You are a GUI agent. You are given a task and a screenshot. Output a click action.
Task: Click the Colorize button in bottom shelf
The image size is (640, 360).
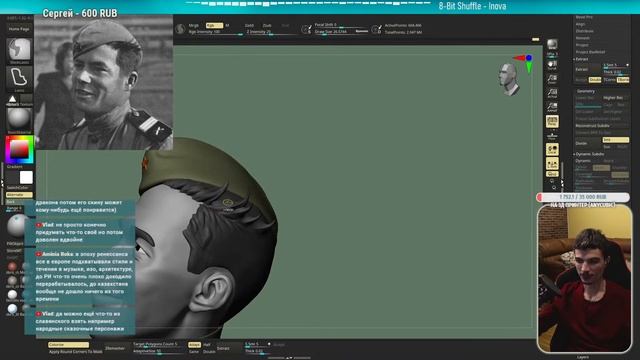pyautogui.click(x=68, y=345)
